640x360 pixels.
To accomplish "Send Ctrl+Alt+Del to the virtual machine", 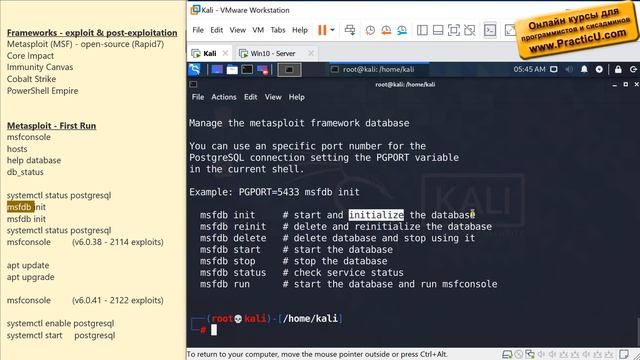I will pyautogui.click(x=350, y=30).
